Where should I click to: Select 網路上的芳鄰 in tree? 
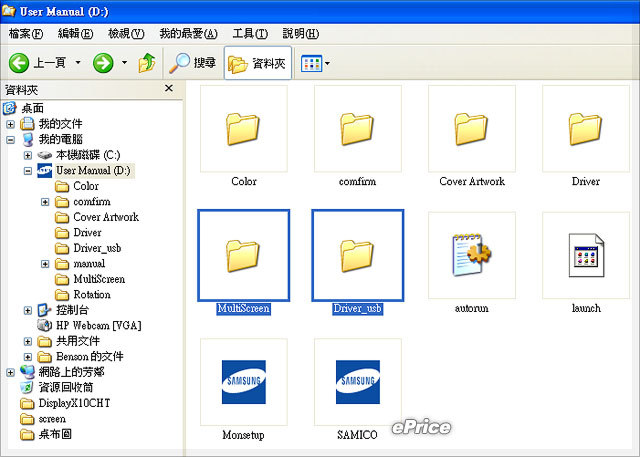71,372
